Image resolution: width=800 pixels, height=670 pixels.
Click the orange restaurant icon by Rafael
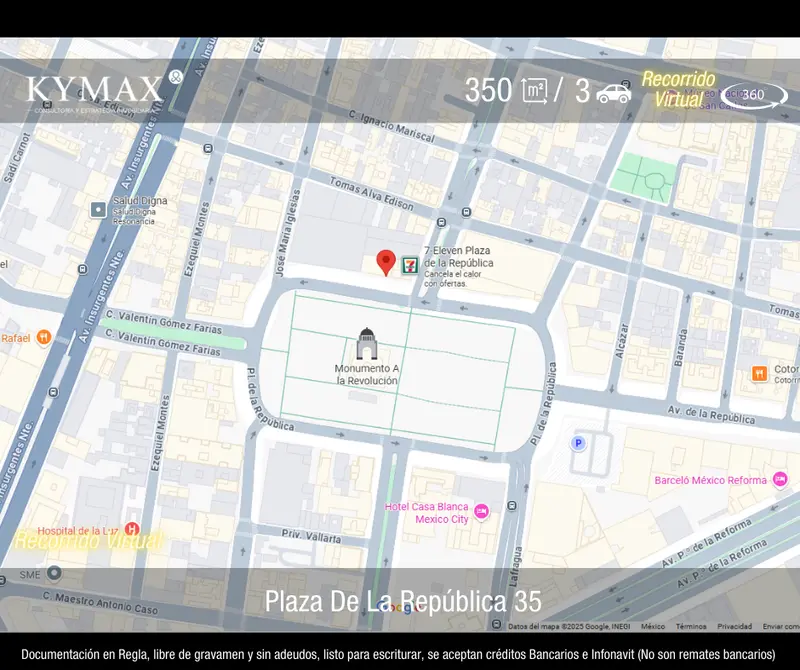pos(44,338)
